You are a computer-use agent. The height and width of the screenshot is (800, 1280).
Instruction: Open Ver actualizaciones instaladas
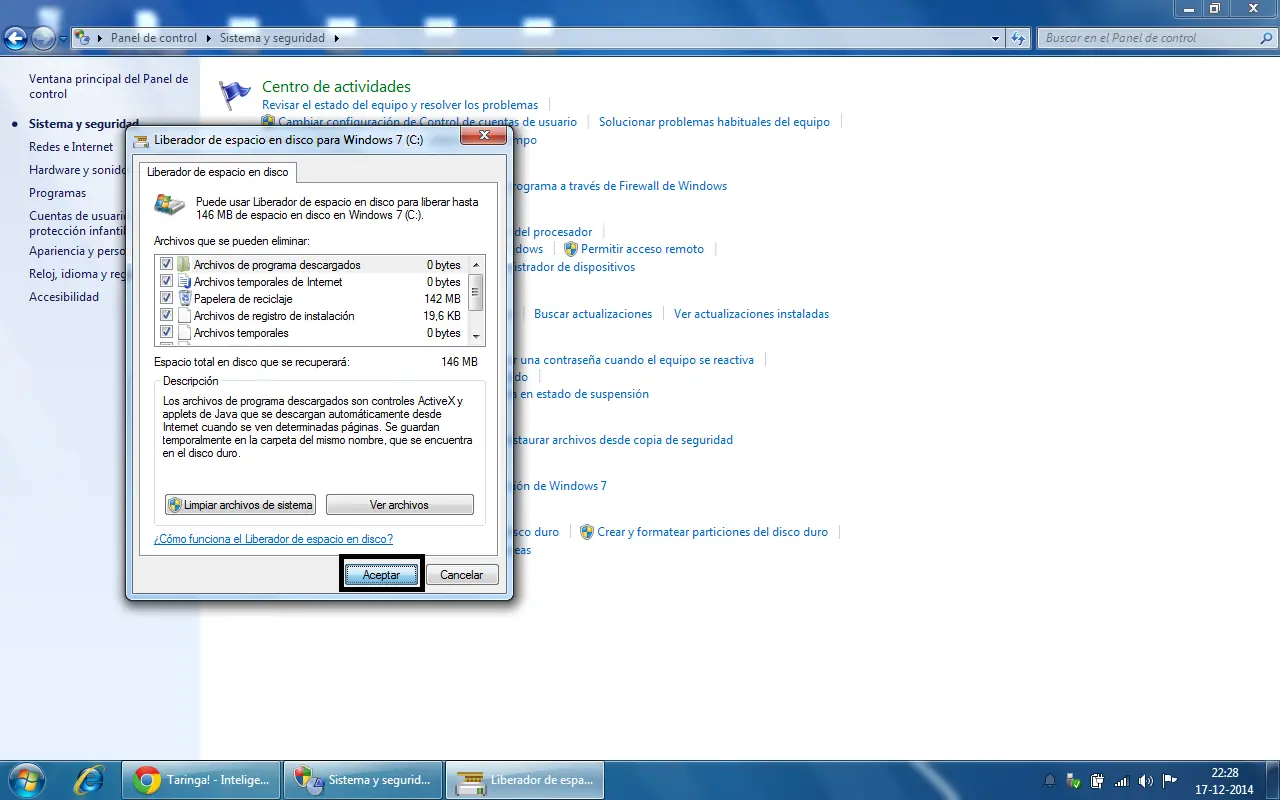(x=751, y=314)
